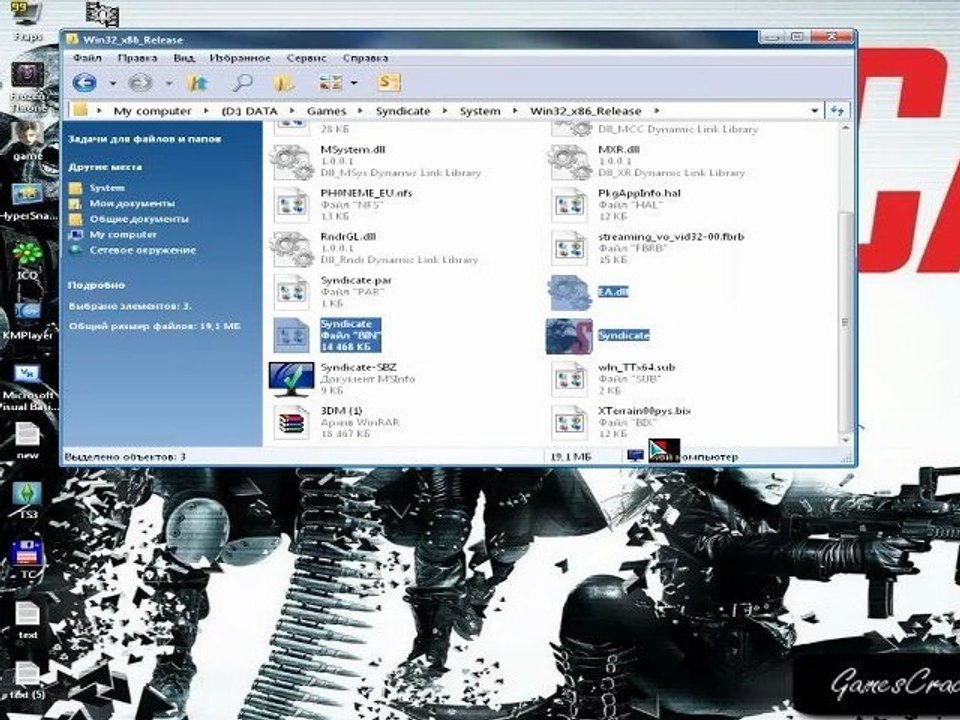Select the RndrGL.dll file icon
The width and height of the screenshot is (960, 720).
click(x=292, y=249)
